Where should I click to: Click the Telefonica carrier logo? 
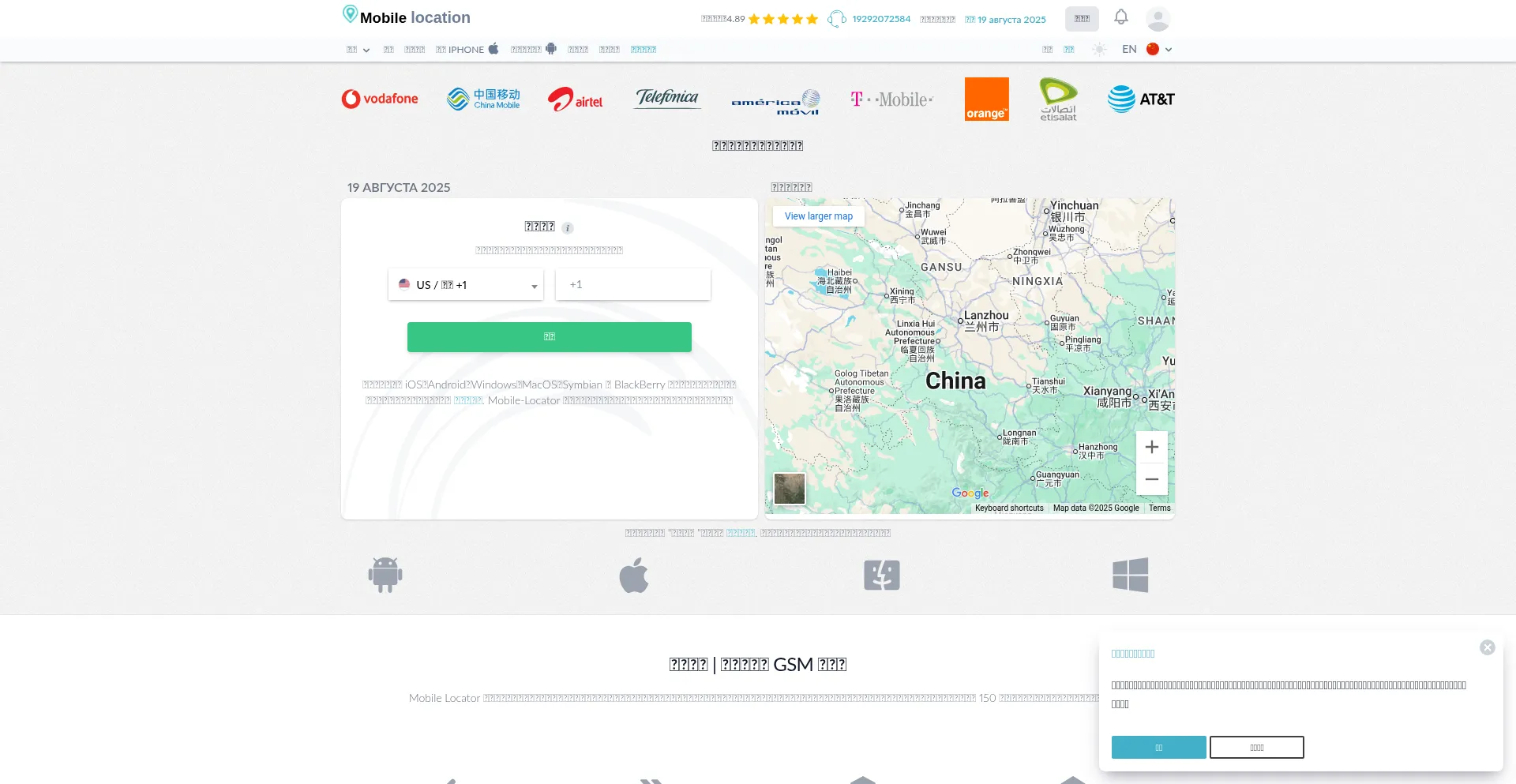click(668, 98)
